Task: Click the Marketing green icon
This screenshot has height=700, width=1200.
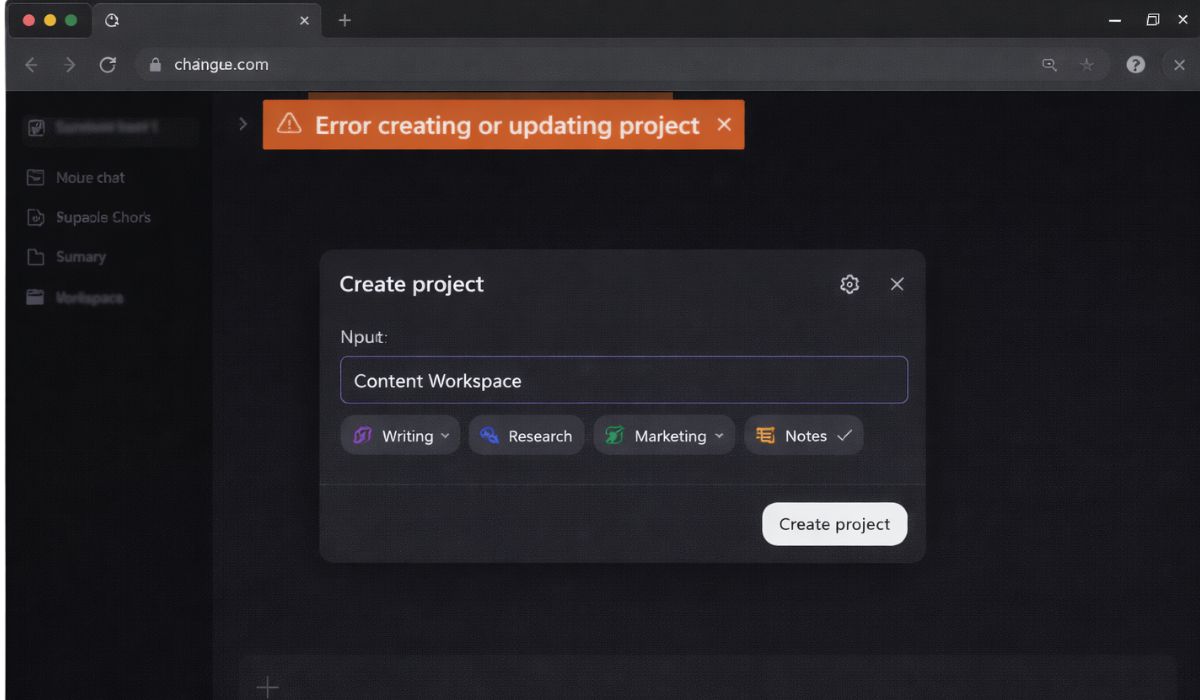Action: point(614,436)
